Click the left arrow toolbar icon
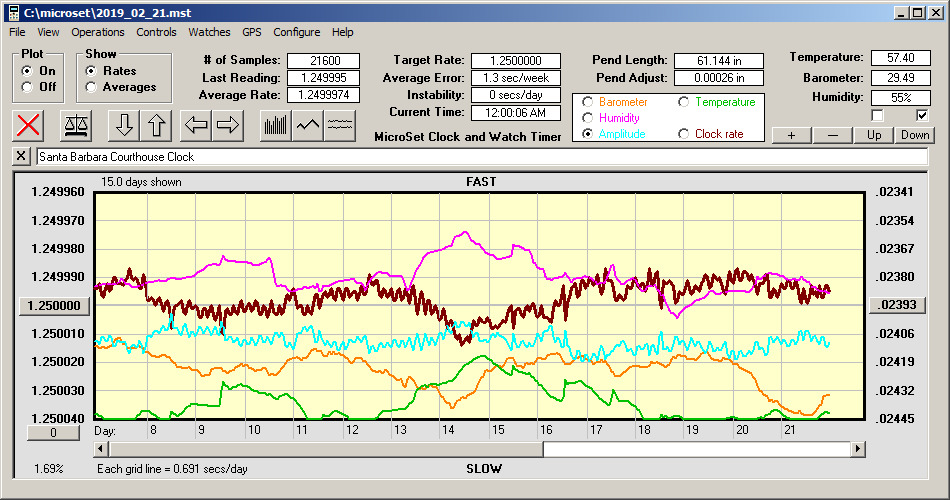The image size is (950, 500). [196, 125]
